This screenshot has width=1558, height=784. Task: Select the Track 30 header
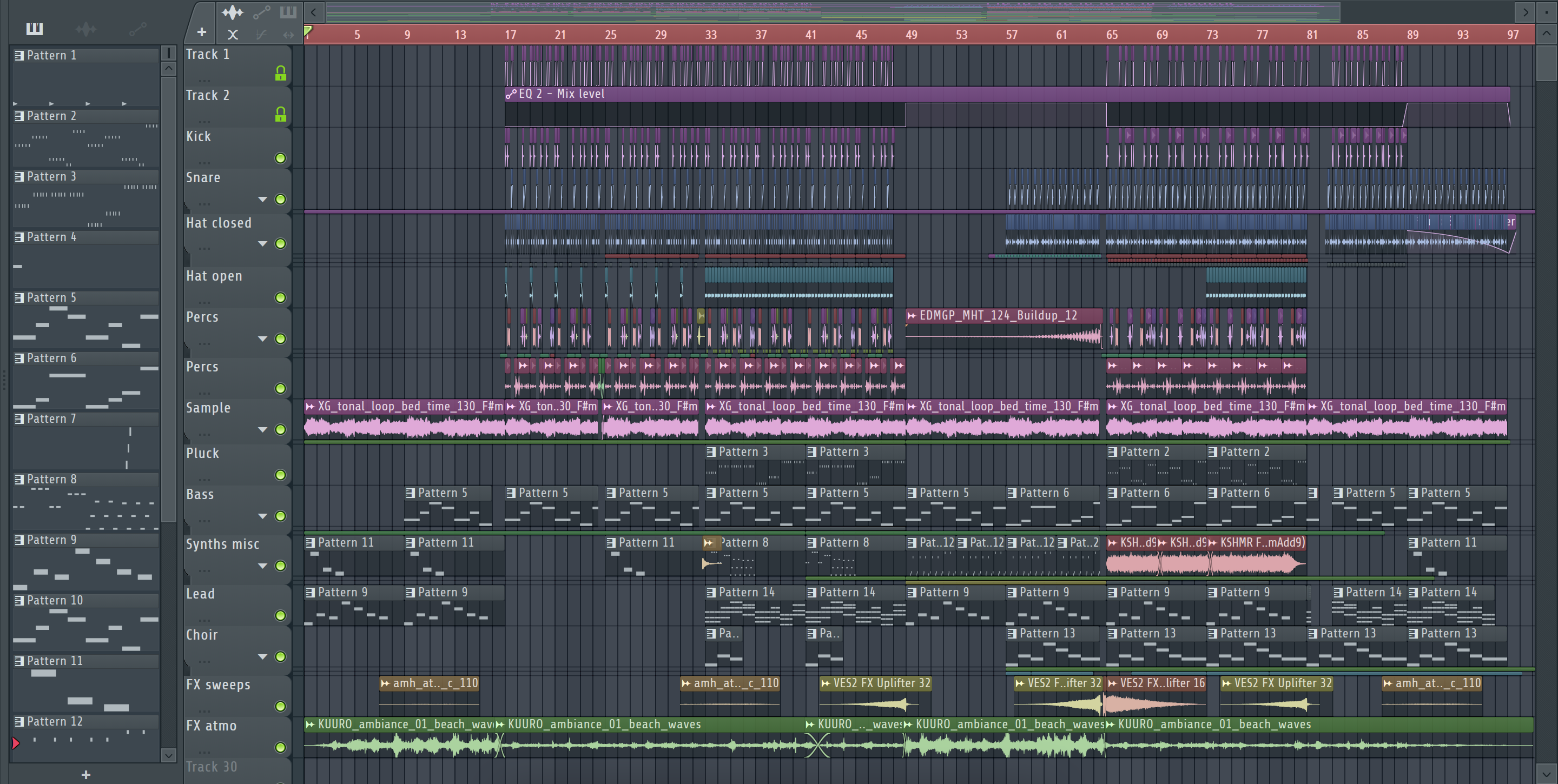237,770
